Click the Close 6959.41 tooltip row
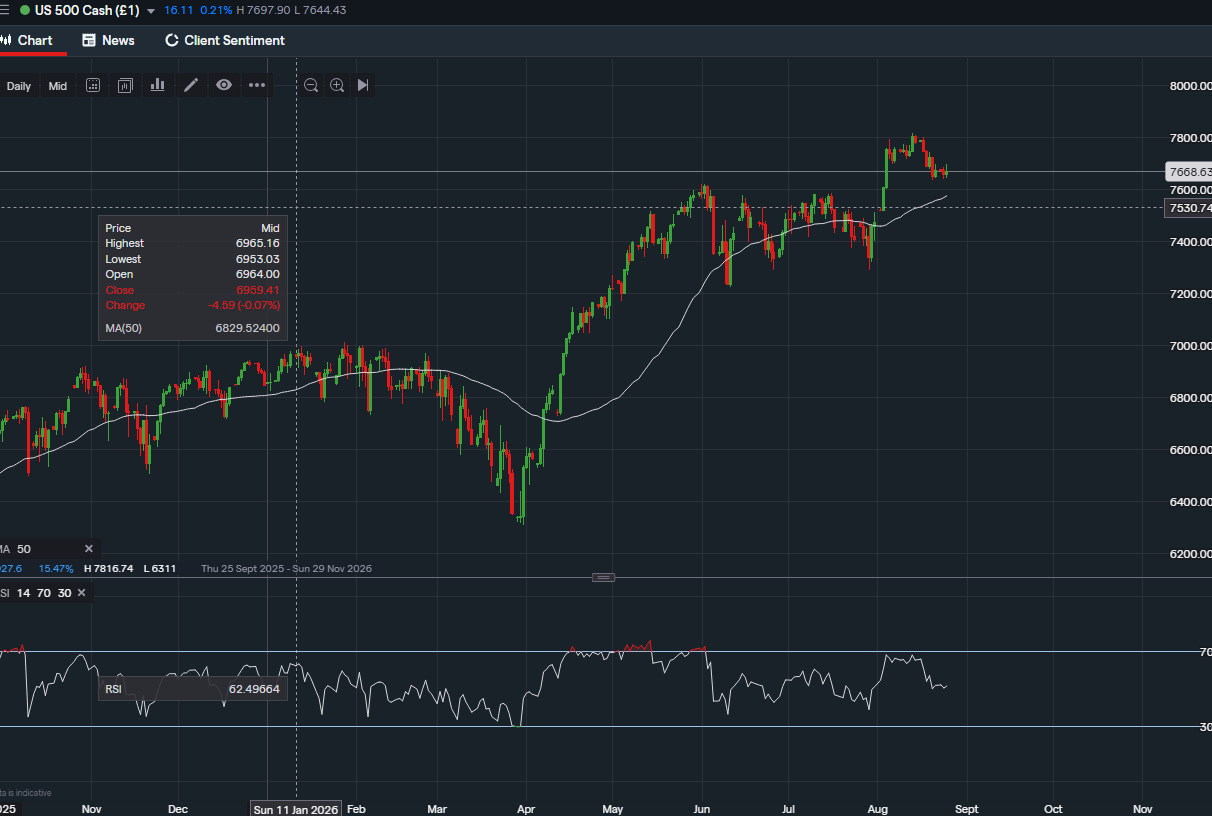 pos(192,290)
